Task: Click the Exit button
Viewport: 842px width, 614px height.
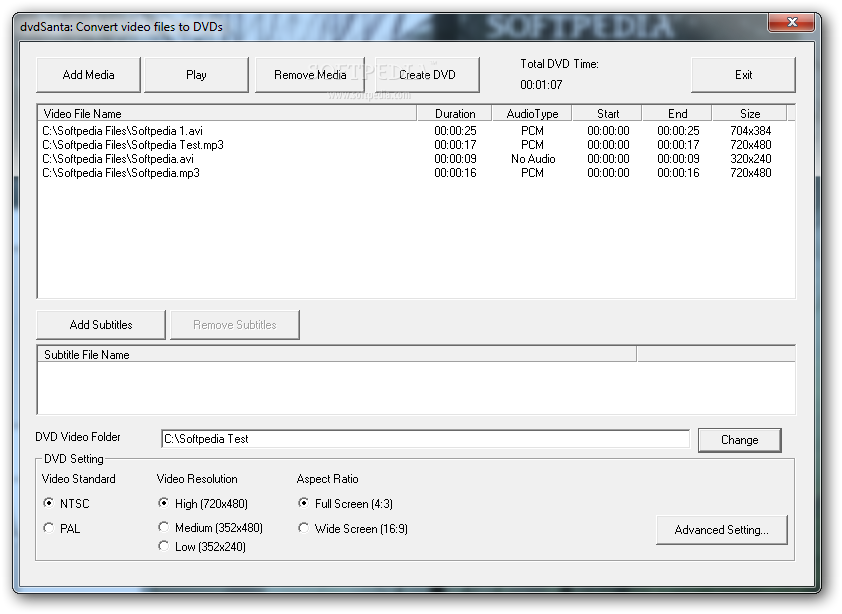Action: (743, 75)
